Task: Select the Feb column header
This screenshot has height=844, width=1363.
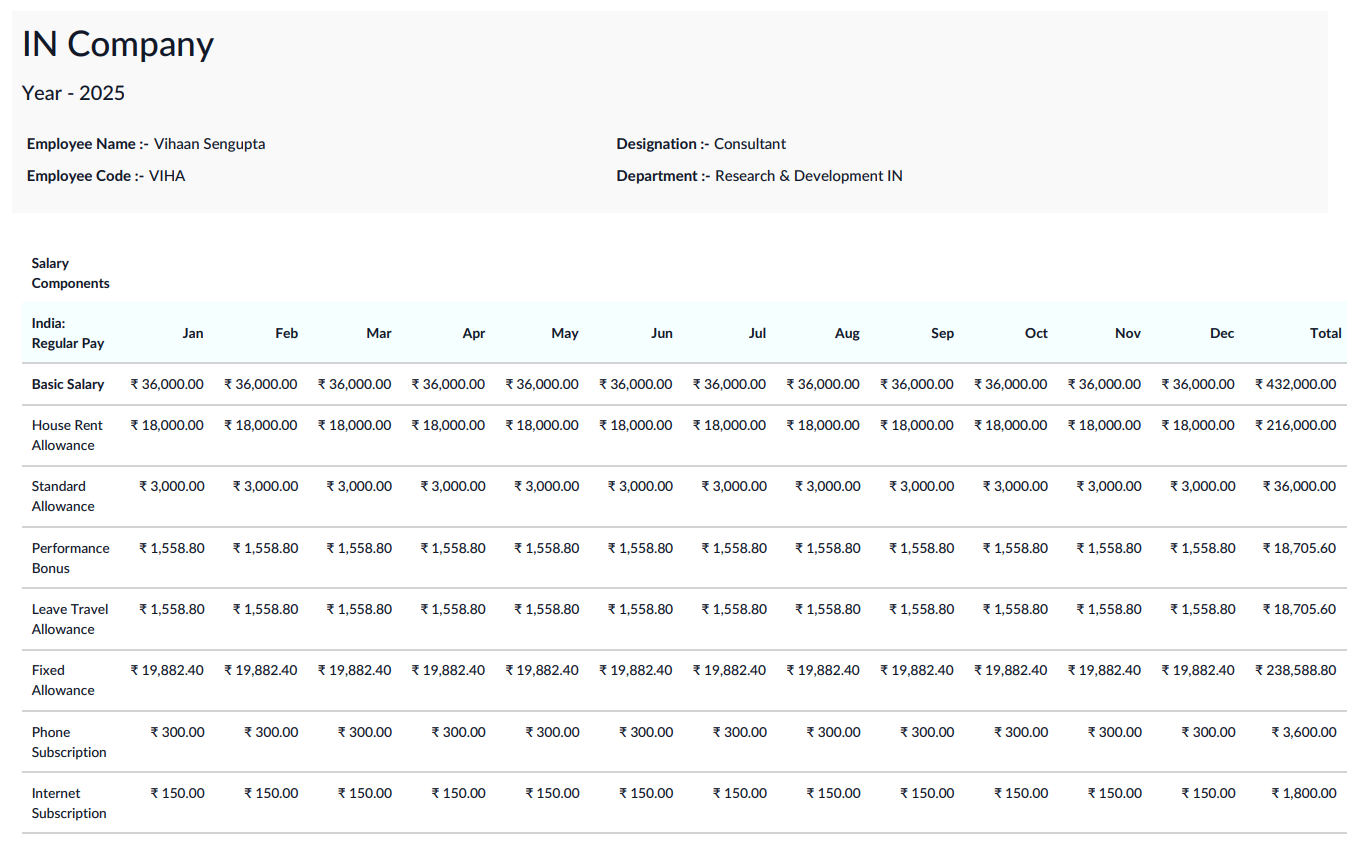Action: (x=286, y=333)
